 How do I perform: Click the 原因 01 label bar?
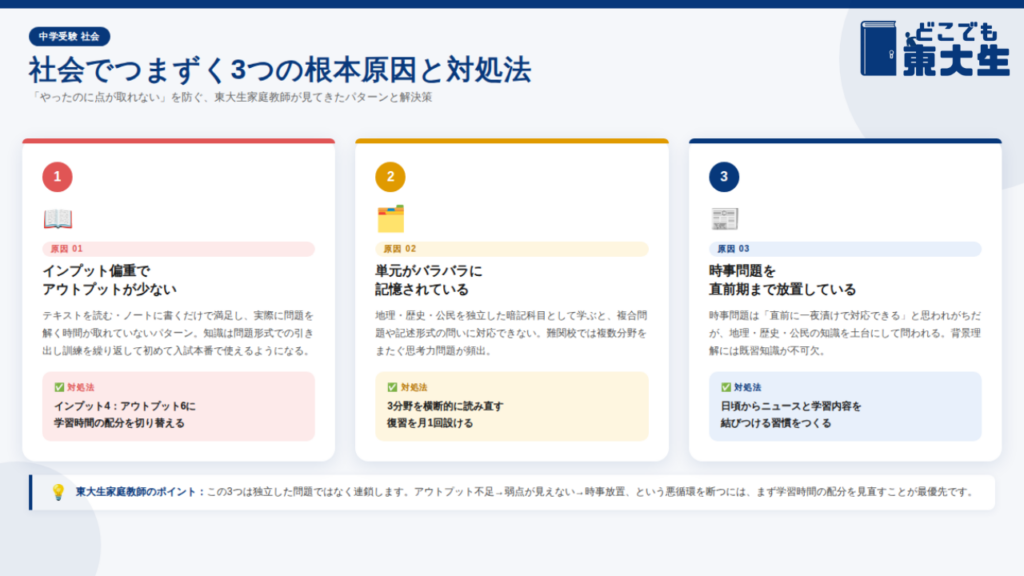(178, 249)
